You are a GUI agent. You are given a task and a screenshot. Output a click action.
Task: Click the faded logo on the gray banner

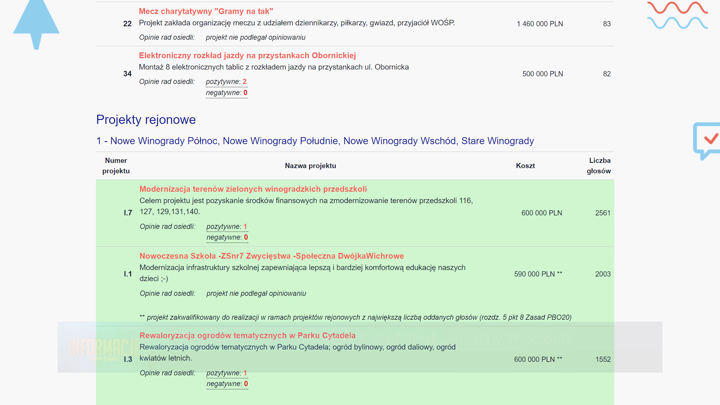[x=98, y=348]
